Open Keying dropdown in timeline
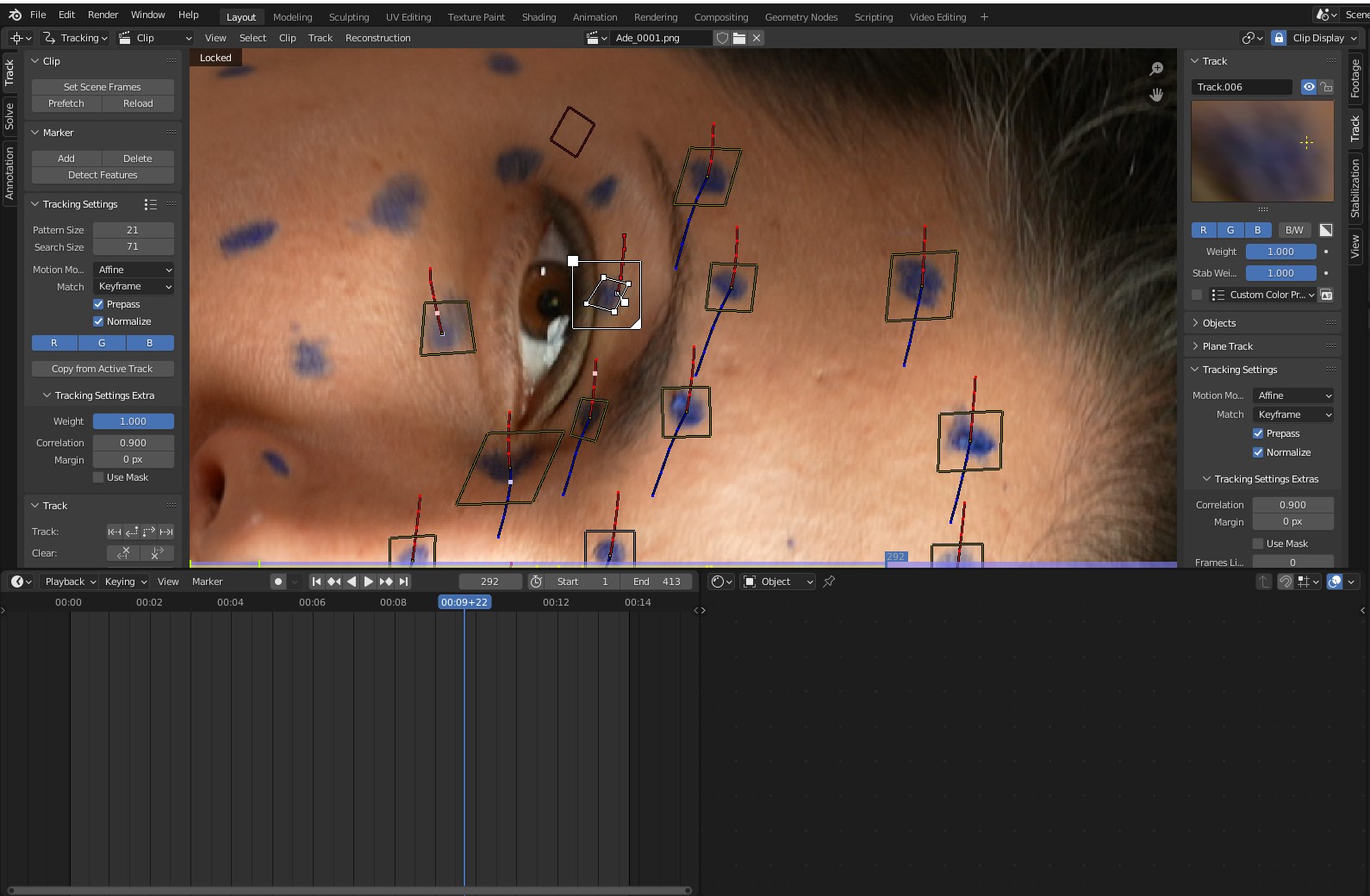This screenshot has width=1370, height=896. pyautogui.click(x=126, y=582)
